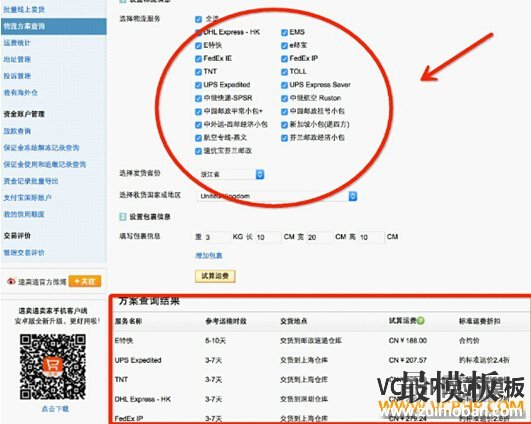Click the Weibo logo icon
This screenshot has width=531, height=424.
(x=12, y=281)
